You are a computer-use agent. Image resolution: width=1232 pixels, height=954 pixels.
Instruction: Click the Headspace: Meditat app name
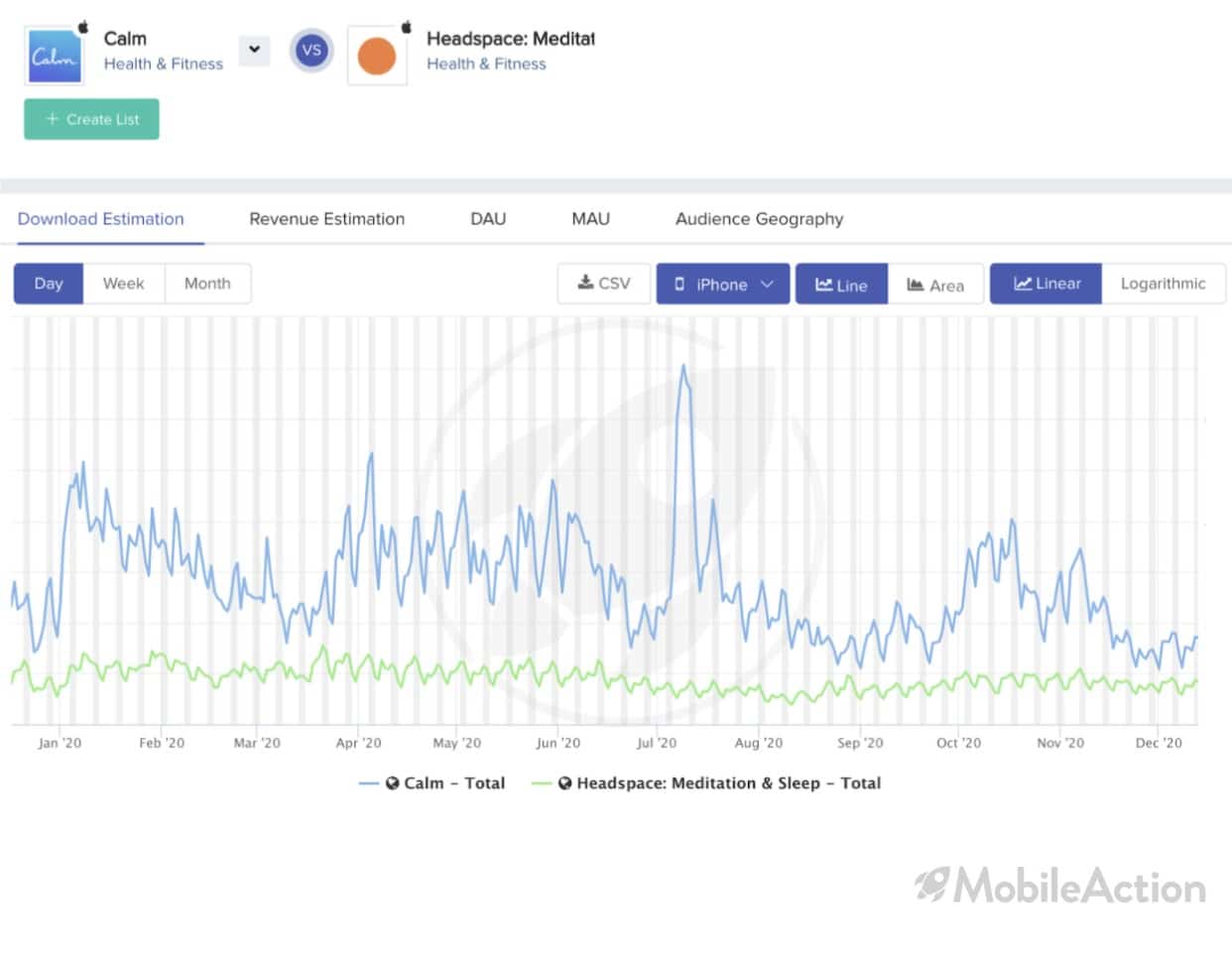pyautogui.click(x=511, y=39)
